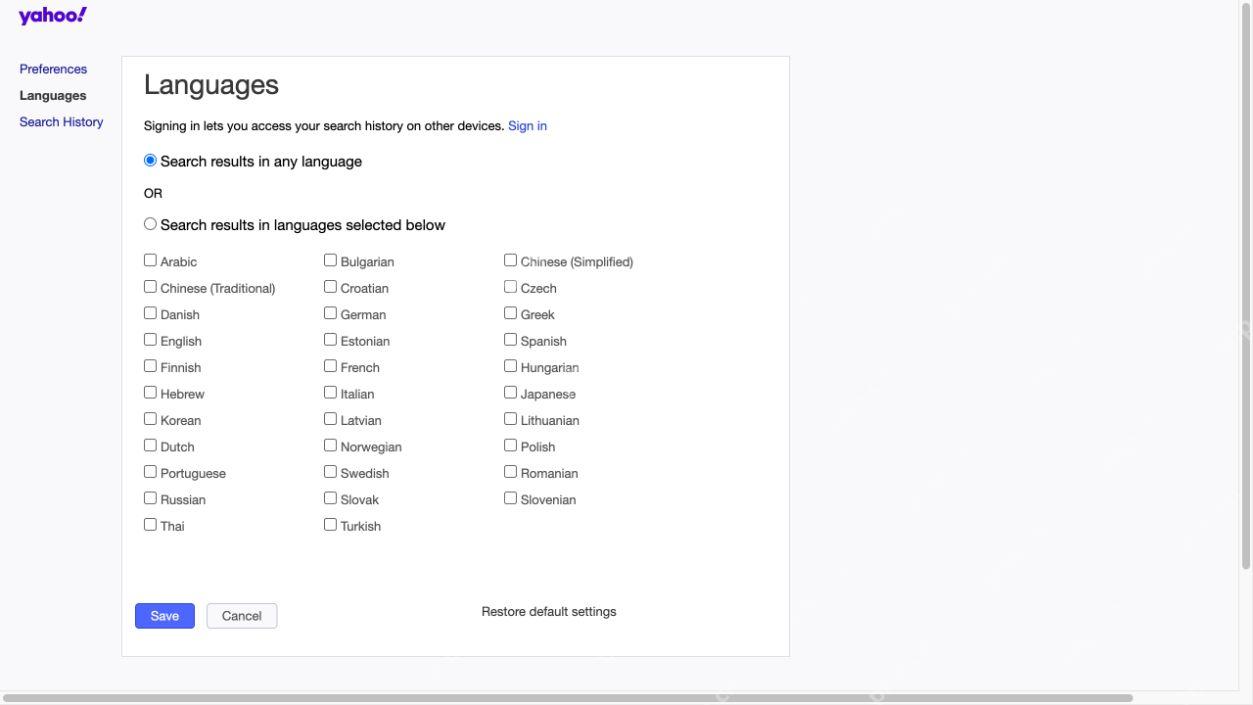
Task: Check the Russian checkbox
Action: pyautogui.click(x=151, y=498)
